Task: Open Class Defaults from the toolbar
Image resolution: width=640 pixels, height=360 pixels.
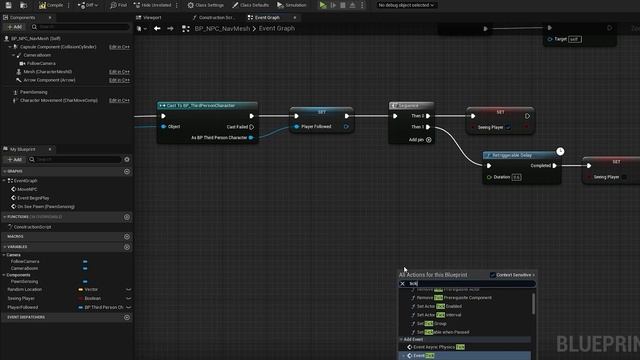Action: coord(250,5)
